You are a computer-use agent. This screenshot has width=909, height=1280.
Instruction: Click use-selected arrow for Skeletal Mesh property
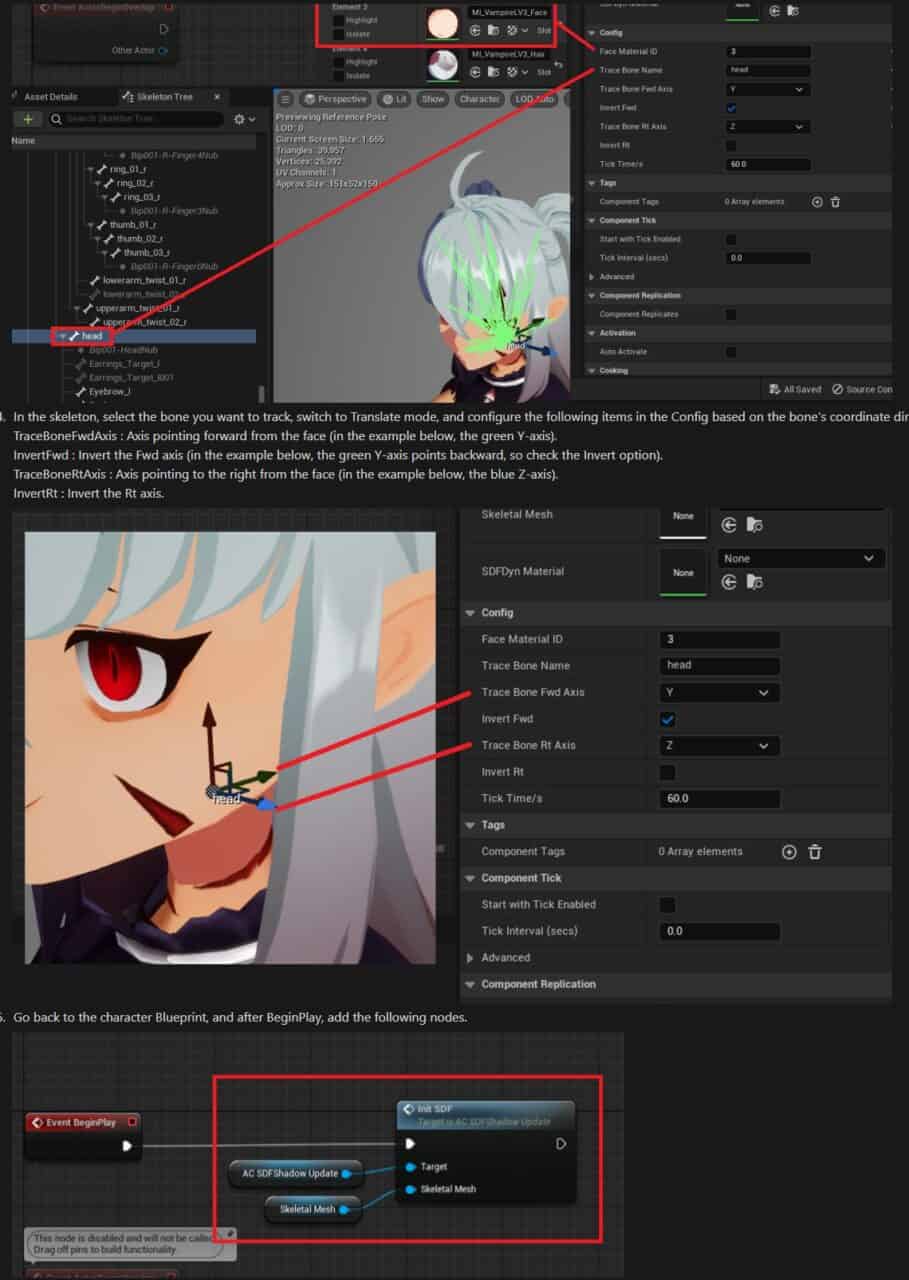730,524
